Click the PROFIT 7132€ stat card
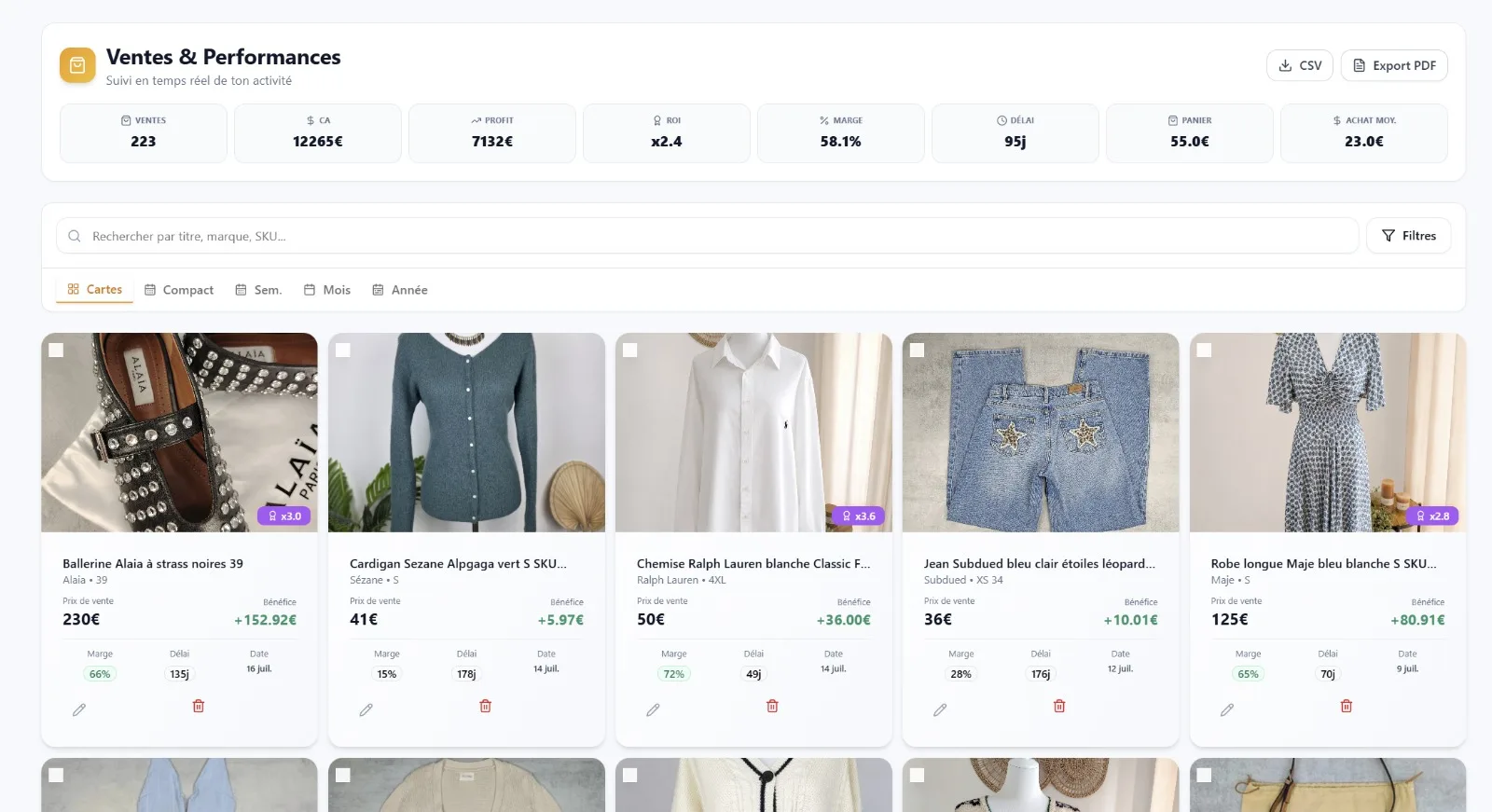 click(x=492, y=133)
